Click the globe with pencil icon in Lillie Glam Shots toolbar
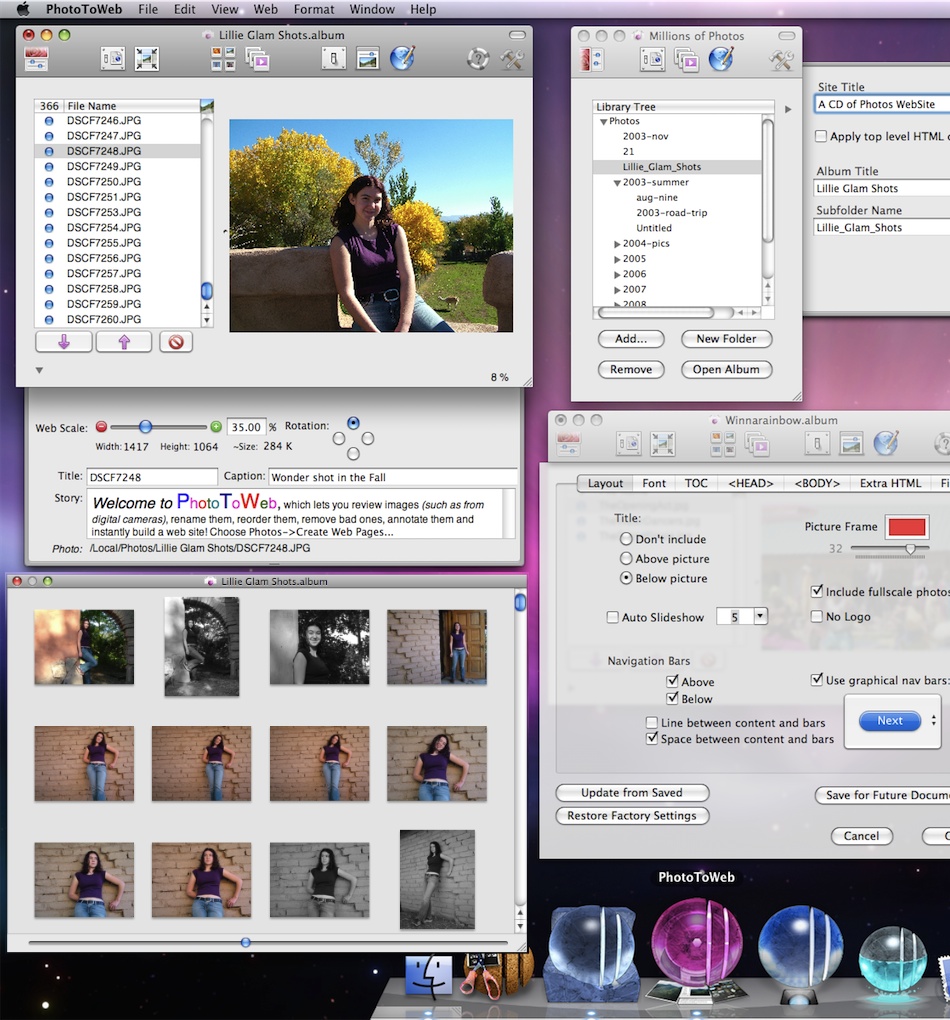950x1020 pixels. click(402, 59)
